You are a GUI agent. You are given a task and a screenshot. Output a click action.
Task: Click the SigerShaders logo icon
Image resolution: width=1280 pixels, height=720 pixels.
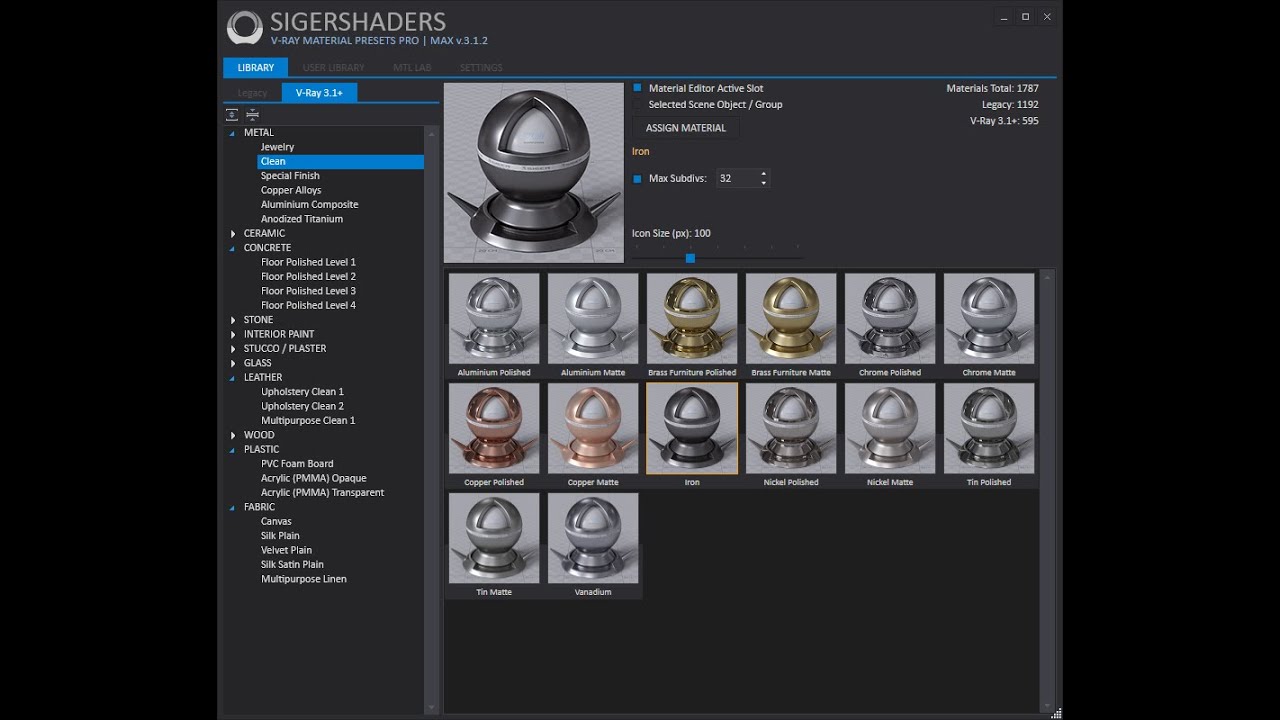(245, 28)
